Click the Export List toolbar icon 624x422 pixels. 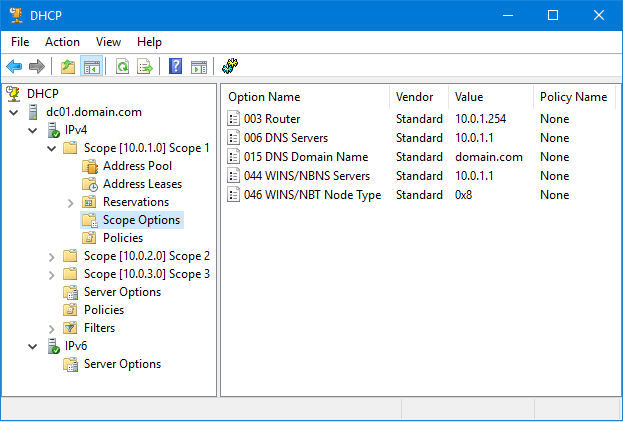point(145,67)
